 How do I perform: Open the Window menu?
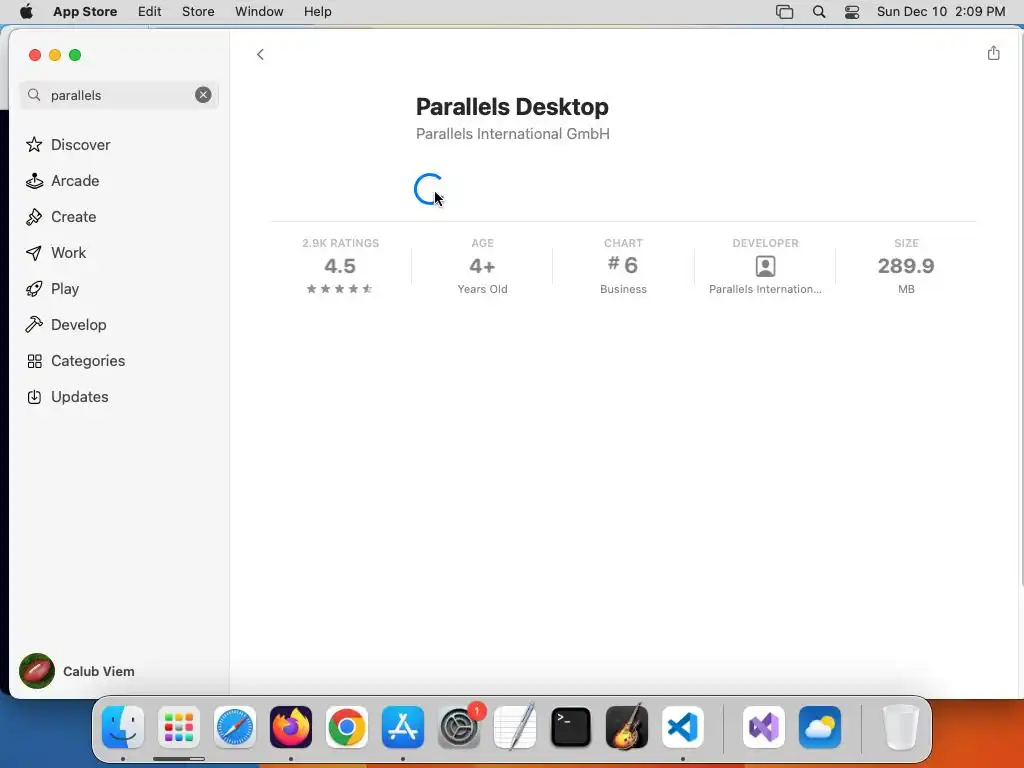[259, 11]
